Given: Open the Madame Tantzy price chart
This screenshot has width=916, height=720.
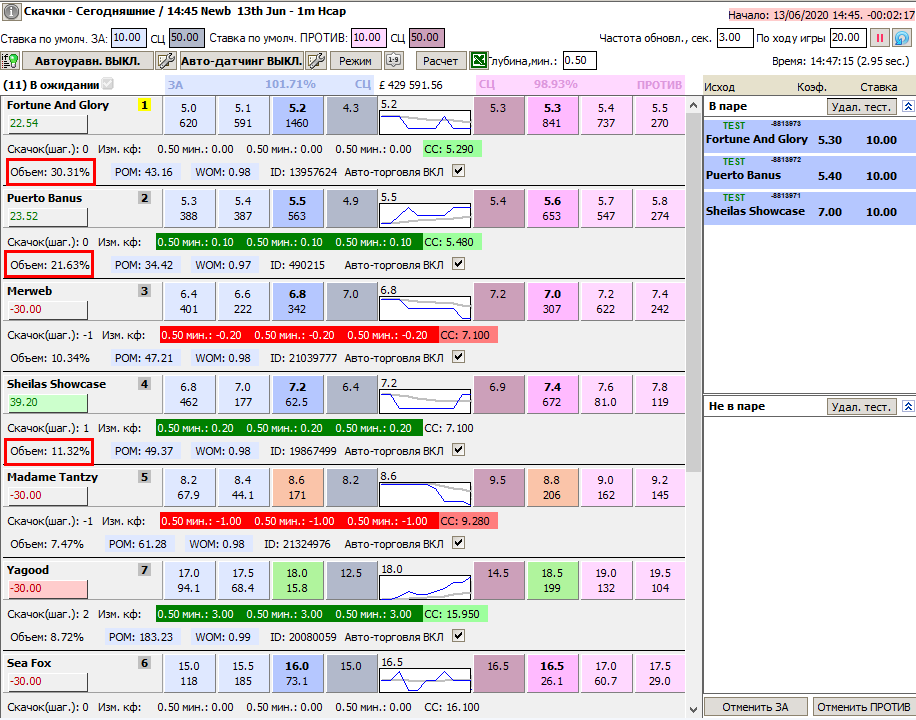Looking at the screenshot, I should [x=425, y=494].
